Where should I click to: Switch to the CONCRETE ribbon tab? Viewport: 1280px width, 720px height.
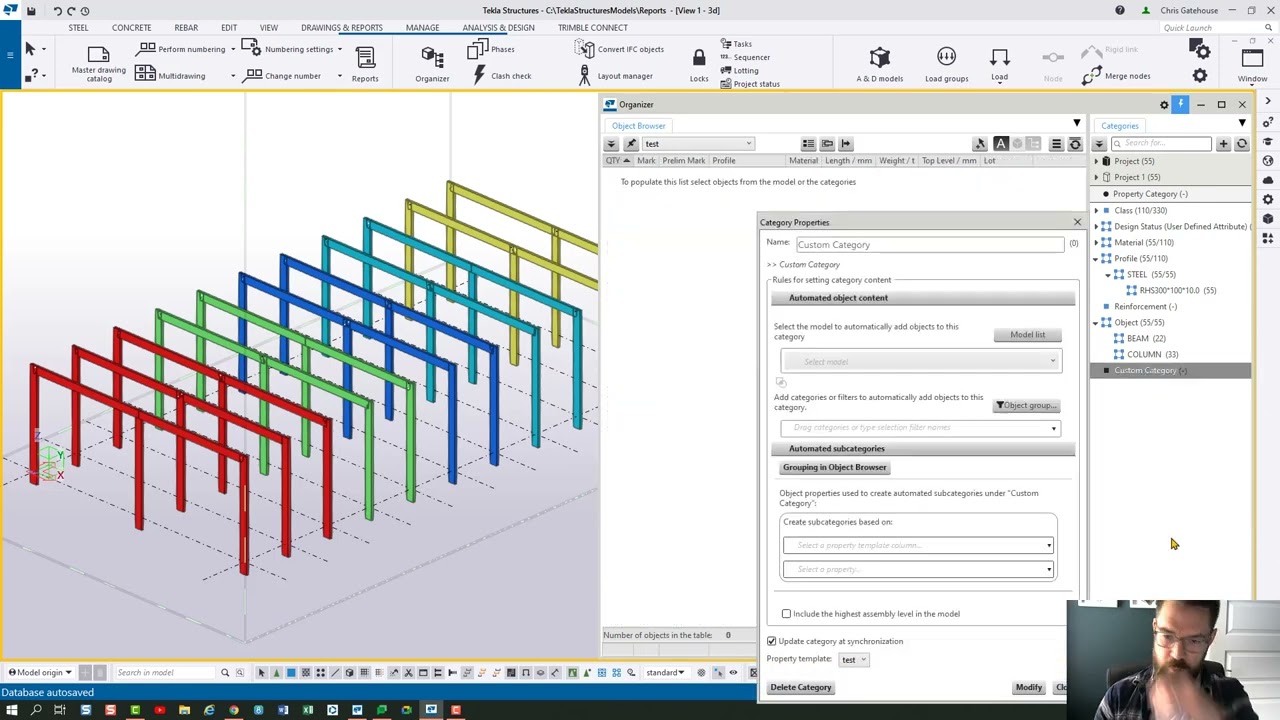click(131, 28)
